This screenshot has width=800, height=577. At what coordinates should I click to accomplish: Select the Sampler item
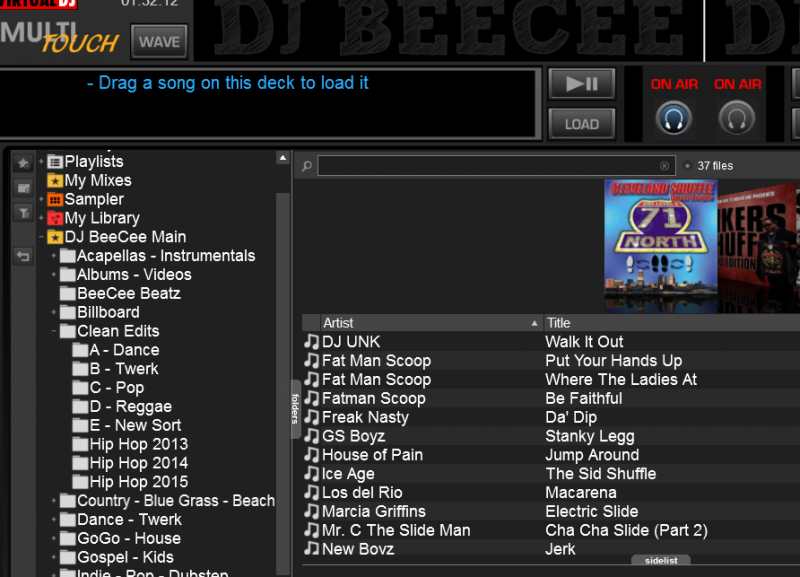point(85,199)
